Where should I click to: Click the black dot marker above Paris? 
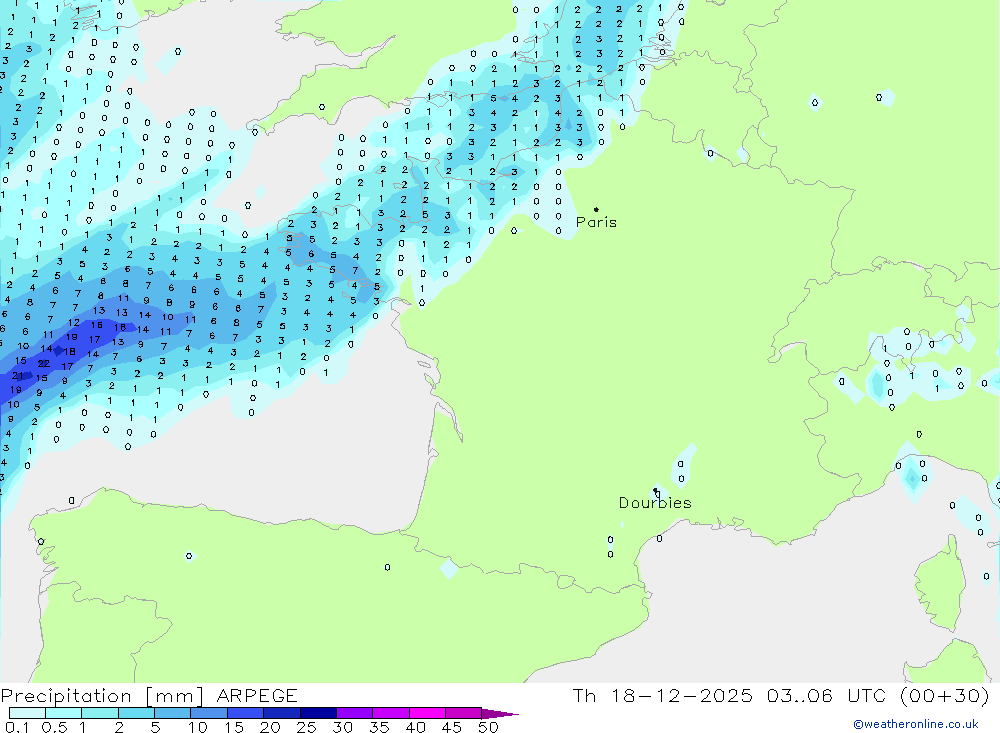coord(596,209)
